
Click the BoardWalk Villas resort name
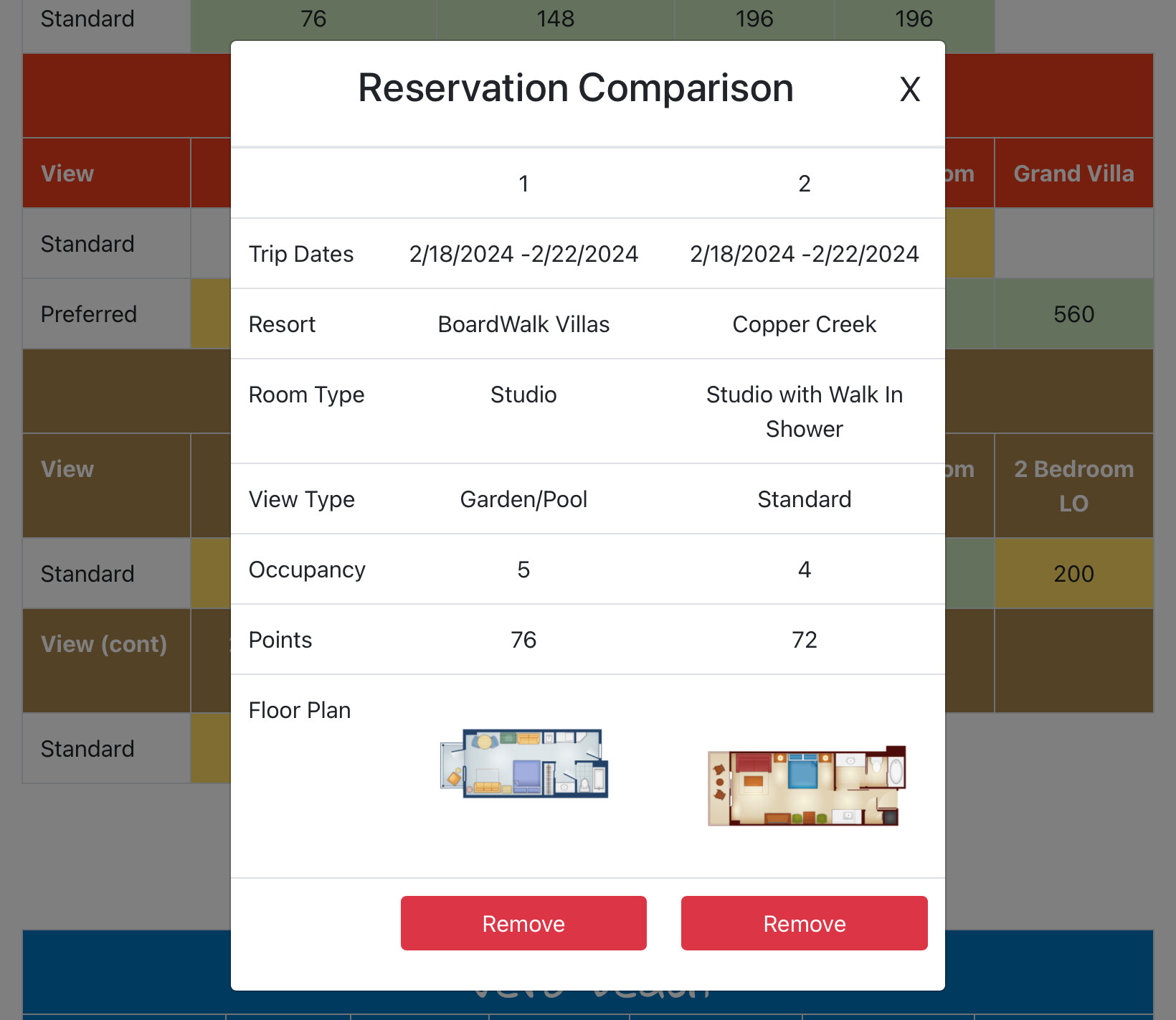pyautogui.click(x=523, y=324)
